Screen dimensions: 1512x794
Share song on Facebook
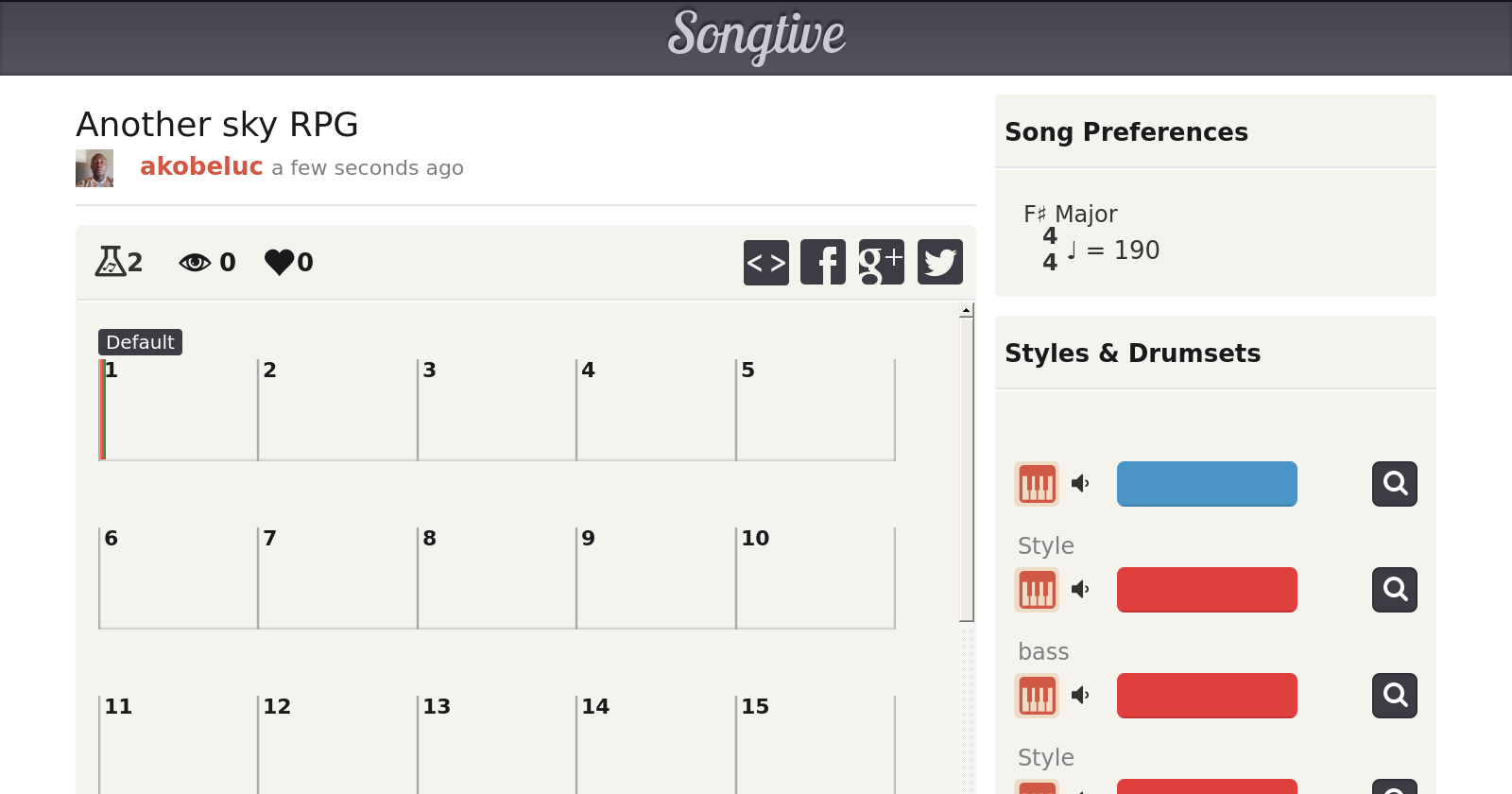coord(823,263)
